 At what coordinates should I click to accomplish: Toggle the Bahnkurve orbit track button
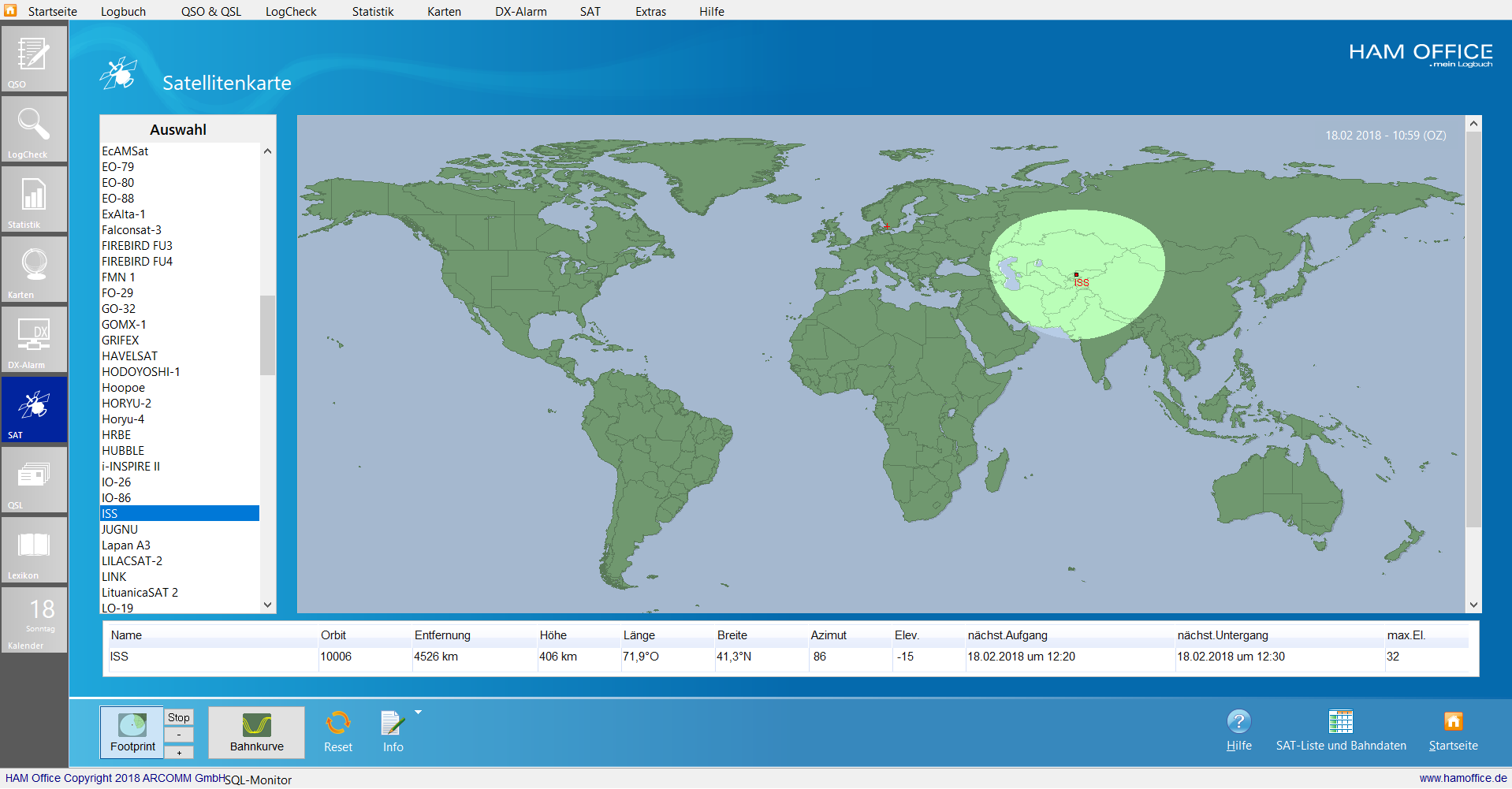click(x=256, y=732)
